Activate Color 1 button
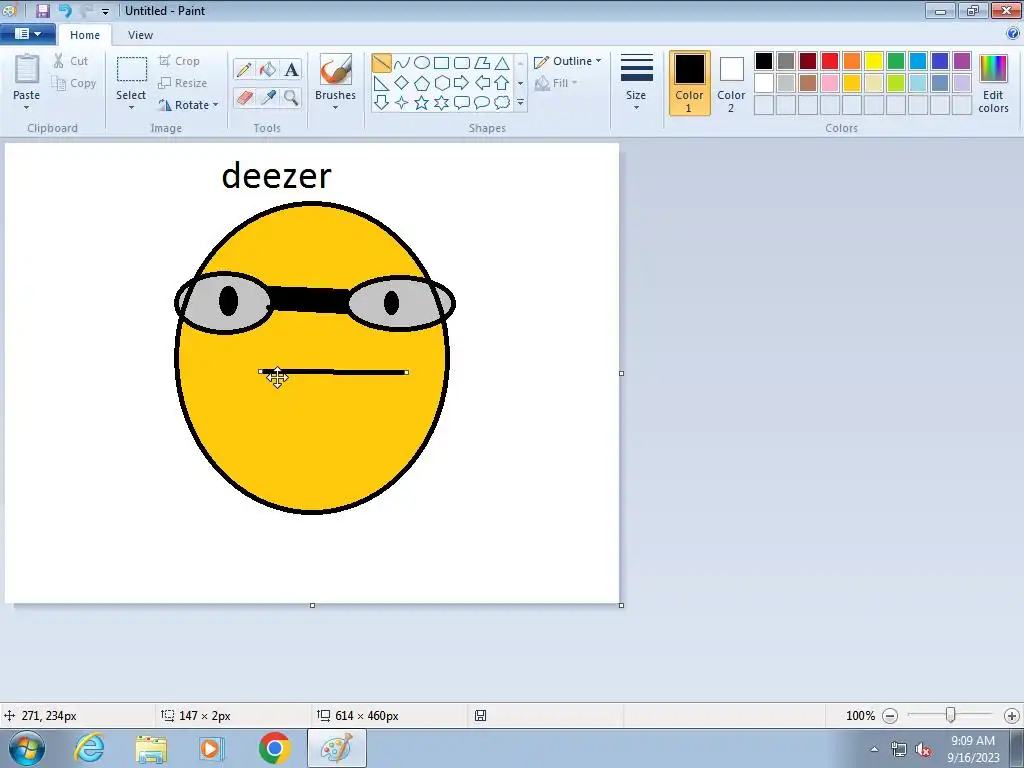 coord(690,84)
